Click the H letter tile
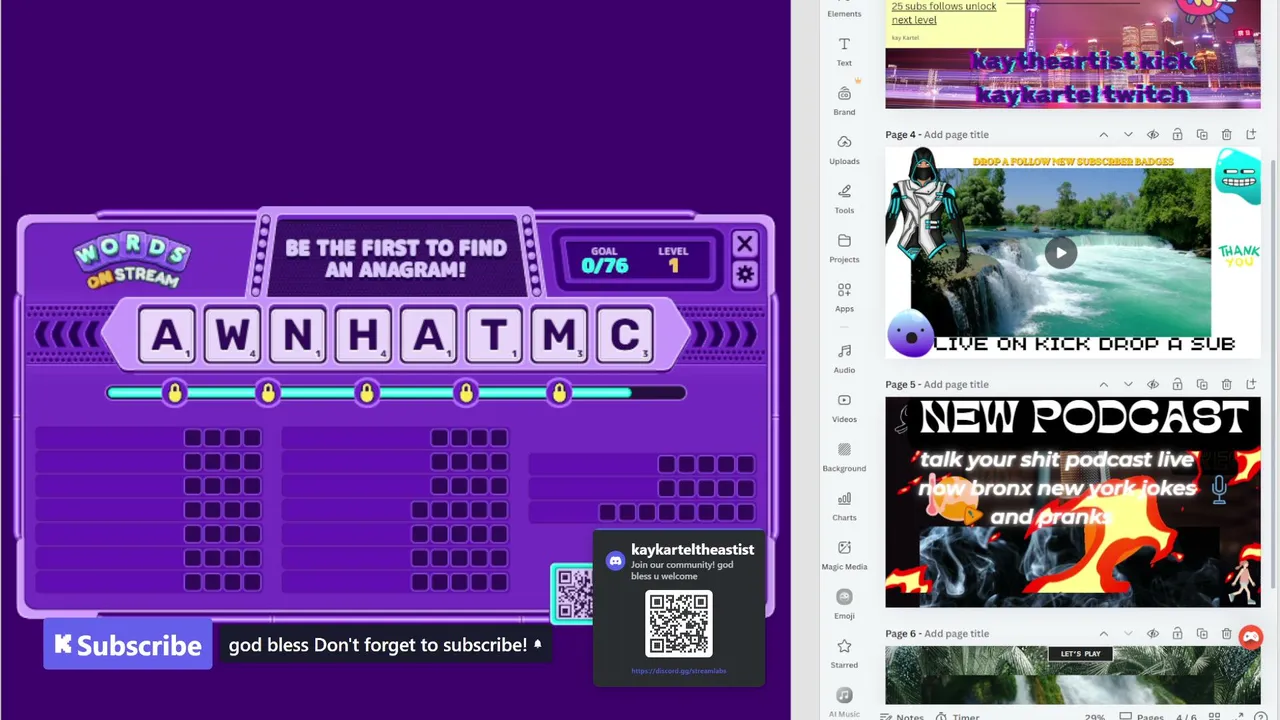 click(x=363, y=335)
